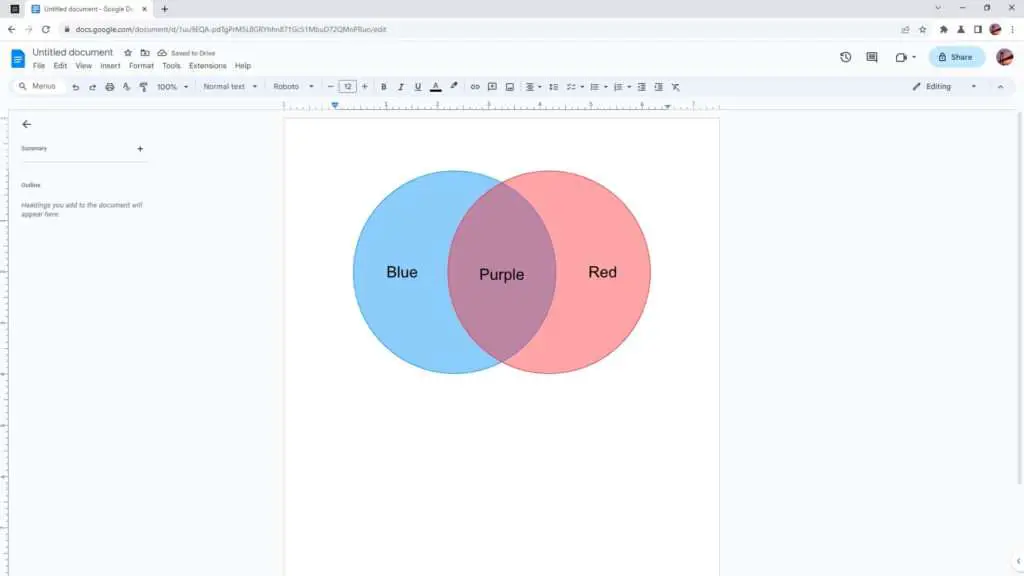Viewport: 1024px width, 576px height.
Task: Insert a comment from the toolbar
Action: 491,87
